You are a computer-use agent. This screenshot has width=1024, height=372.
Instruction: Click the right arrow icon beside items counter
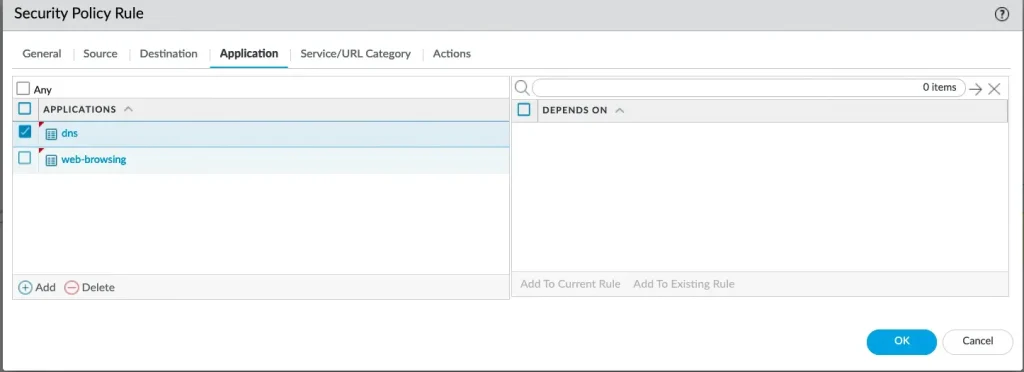[976, 89]
